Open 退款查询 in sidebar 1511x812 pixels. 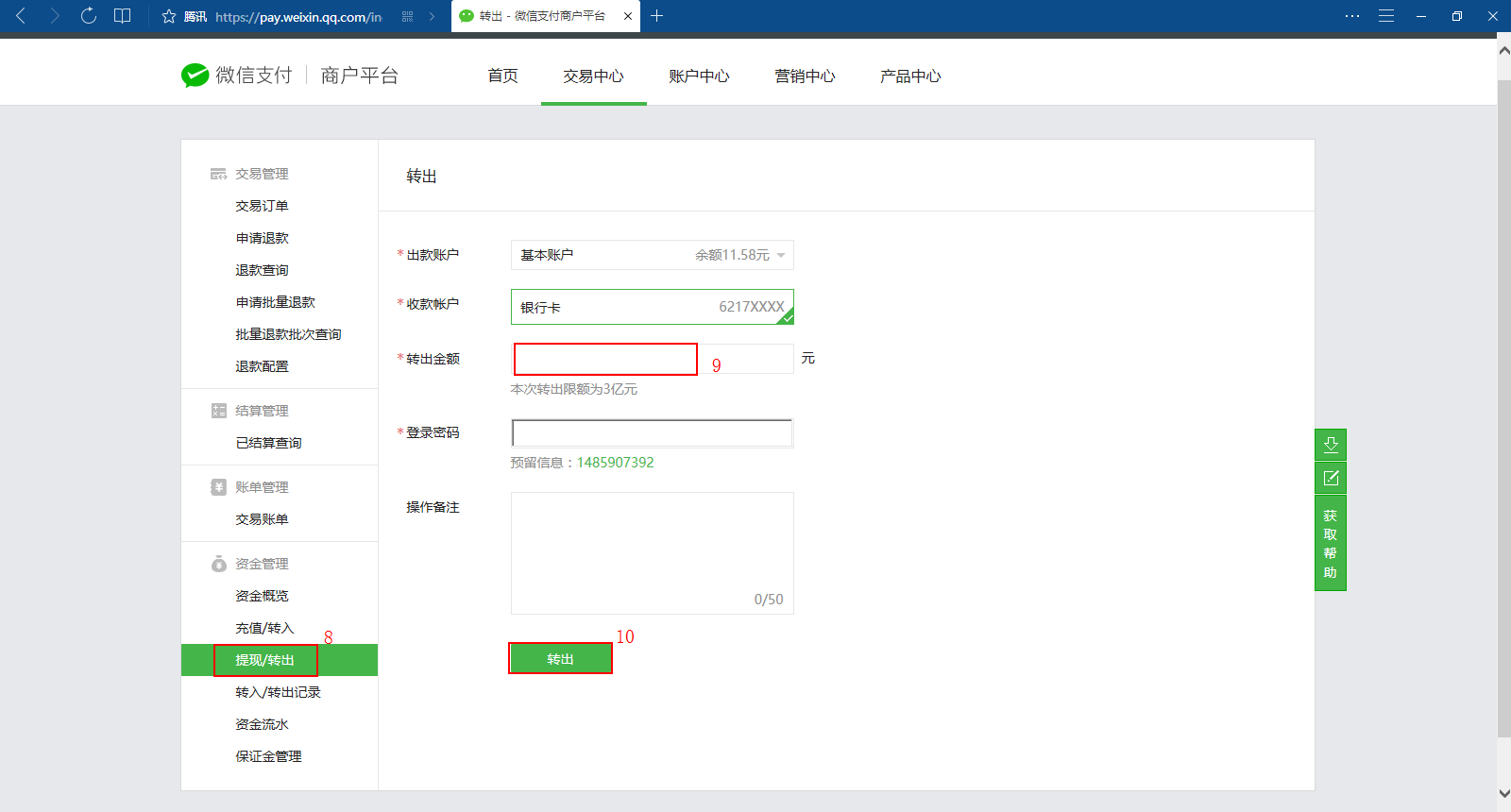click(x=262, y=270)
